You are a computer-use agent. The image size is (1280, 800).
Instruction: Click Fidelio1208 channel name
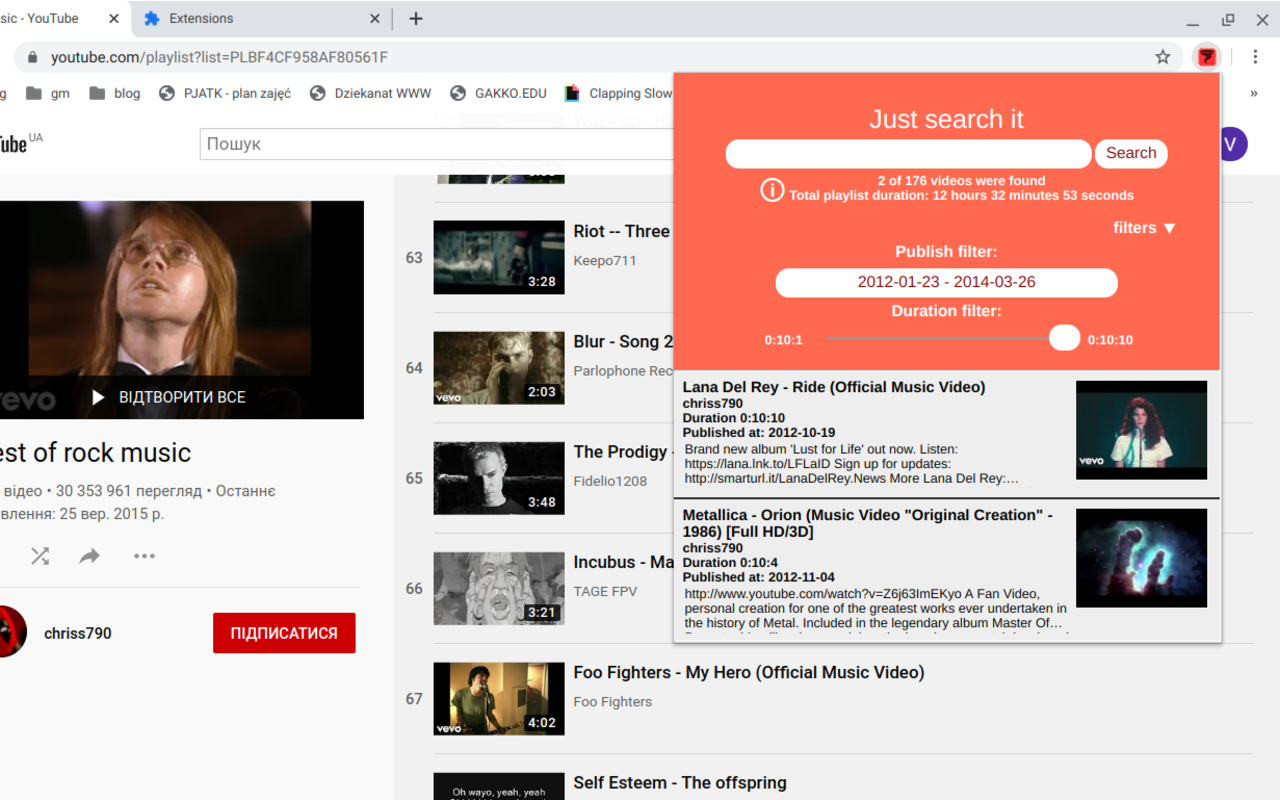610,481
